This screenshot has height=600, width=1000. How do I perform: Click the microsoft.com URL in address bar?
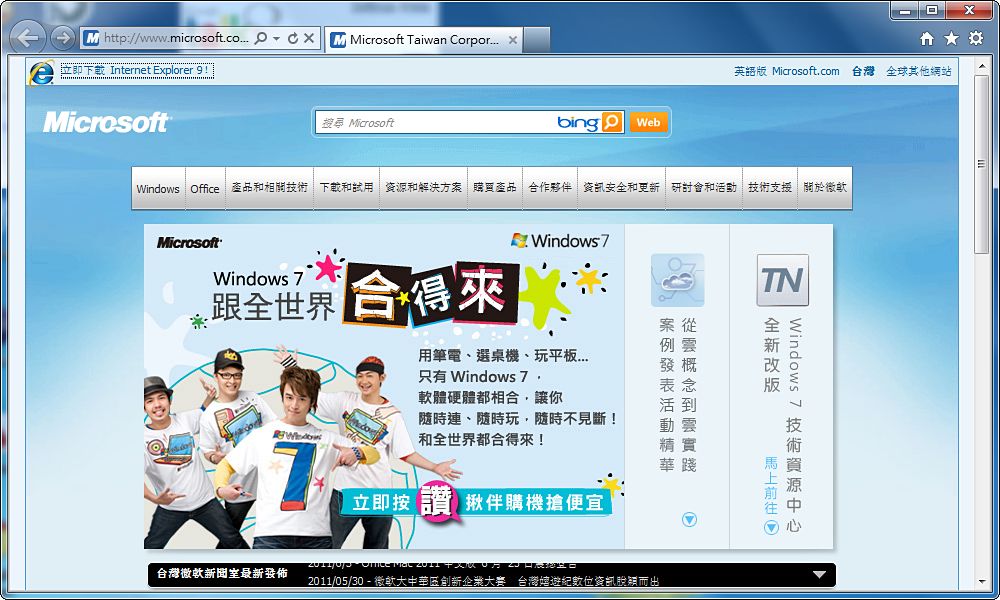(176, 38)
